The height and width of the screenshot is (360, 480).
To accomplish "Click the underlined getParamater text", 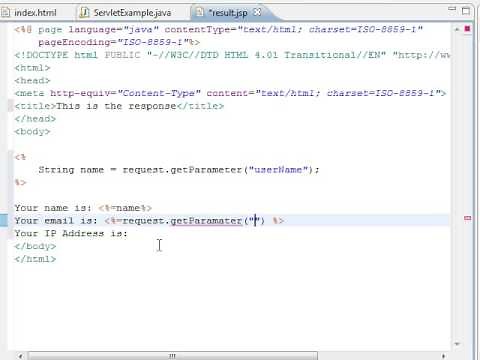I will (206, 221).
